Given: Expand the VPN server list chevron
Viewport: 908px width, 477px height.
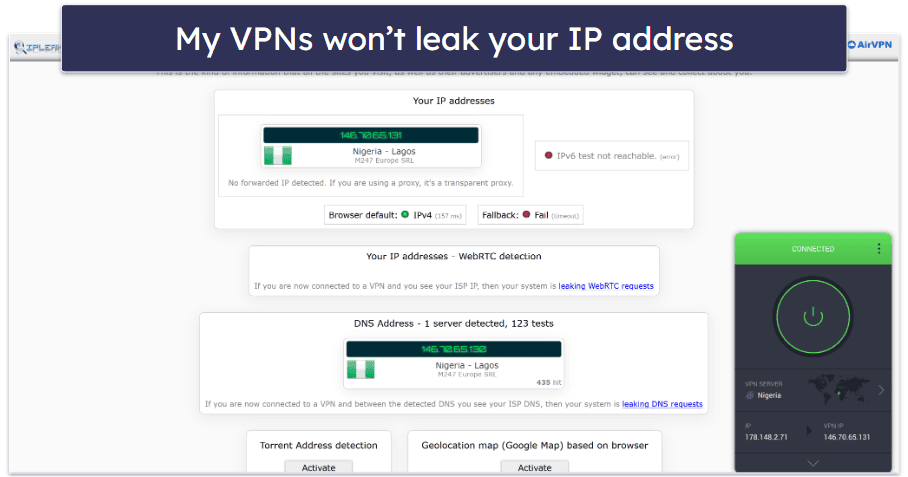Looking at the screenshot, I should click(x=881, y=390).
